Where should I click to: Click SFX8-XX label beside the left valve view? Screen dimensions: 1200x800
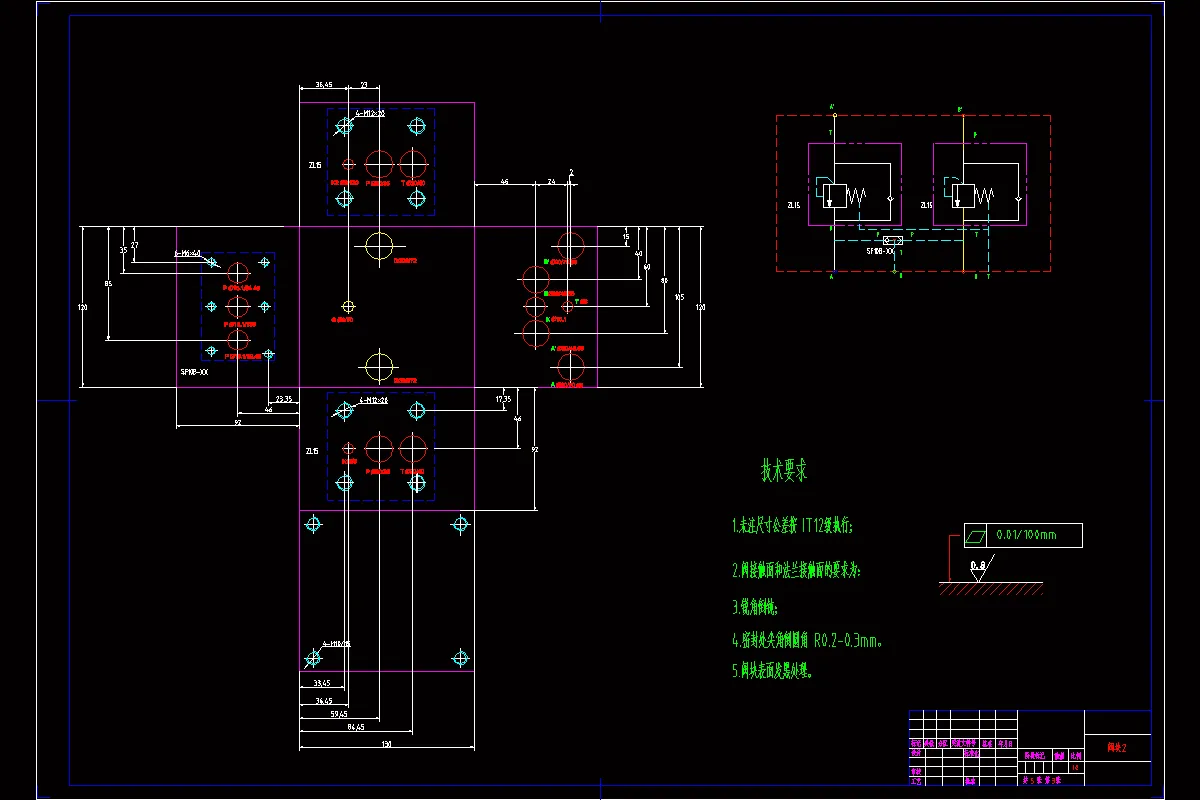[194, 372]
